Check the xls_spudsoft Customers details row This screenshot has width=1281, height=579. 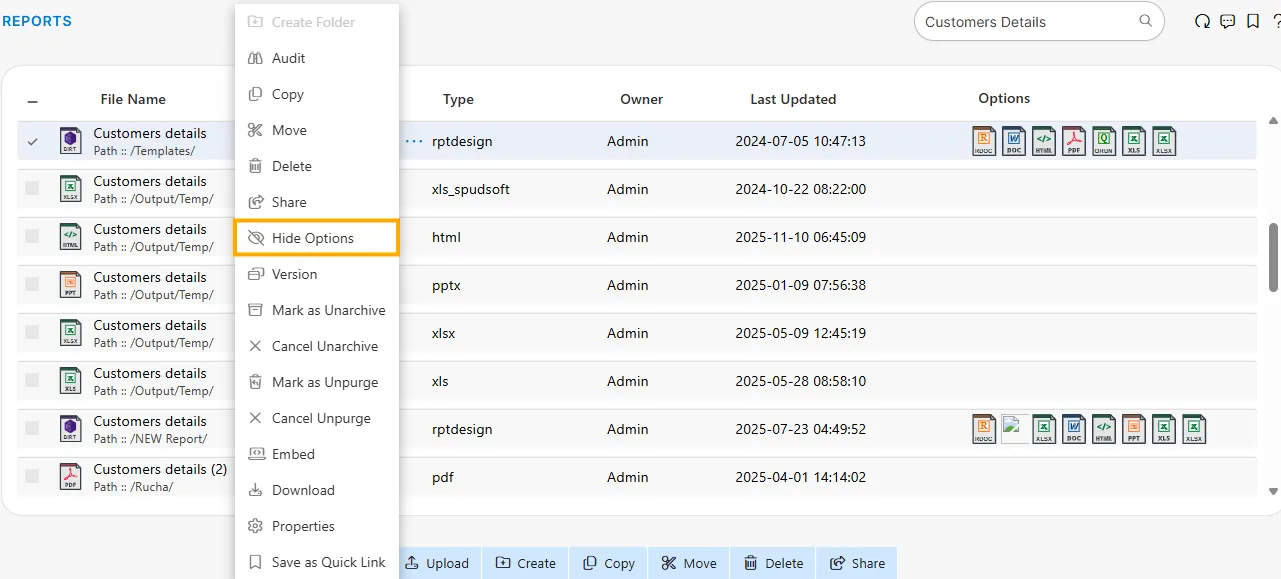[33, 189]
